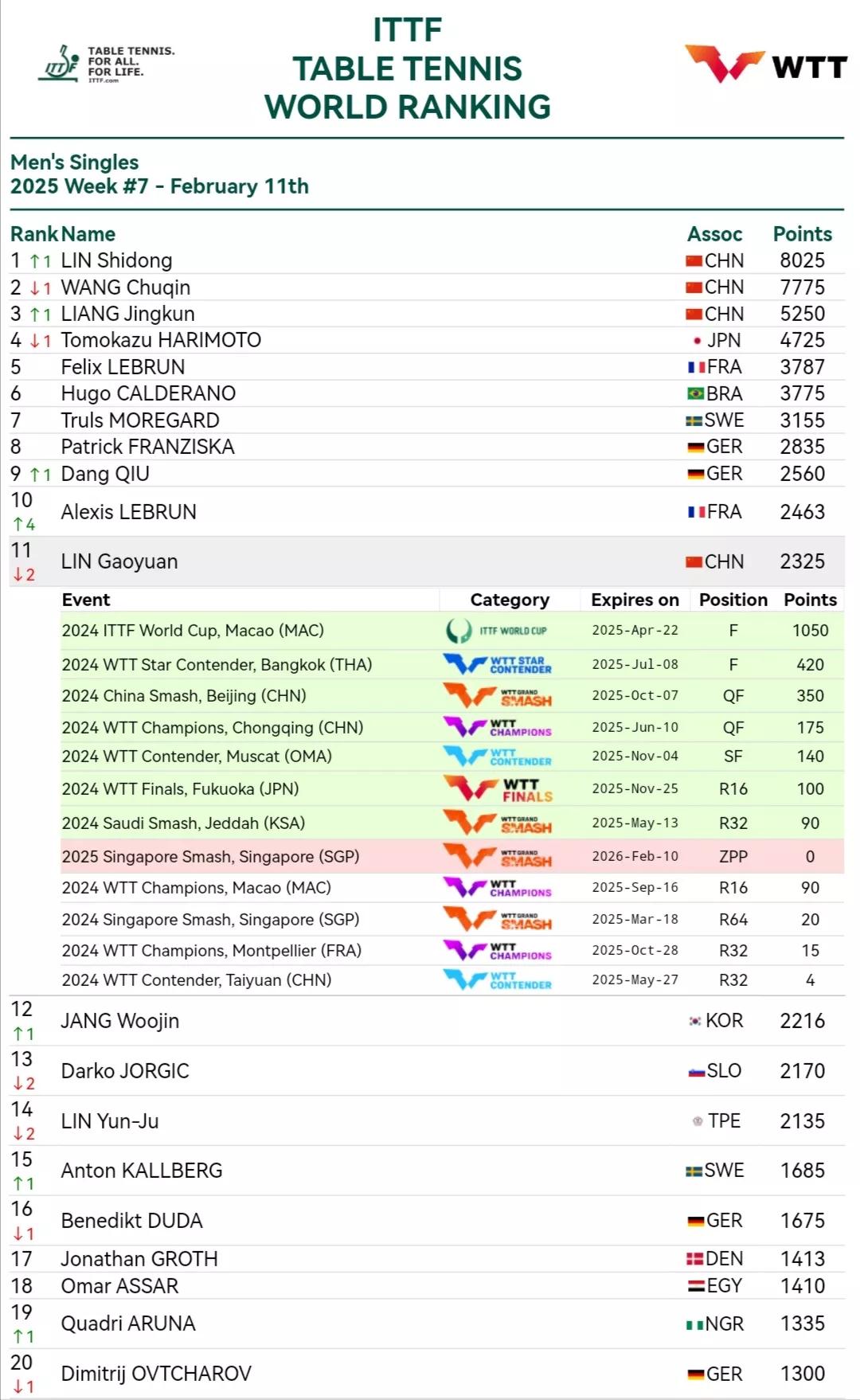The height and width of the screenshot is (1400, 860).
Task: Click 2024 WTT Star Contender, Bangkok event
Action: [x=217, y=664]
